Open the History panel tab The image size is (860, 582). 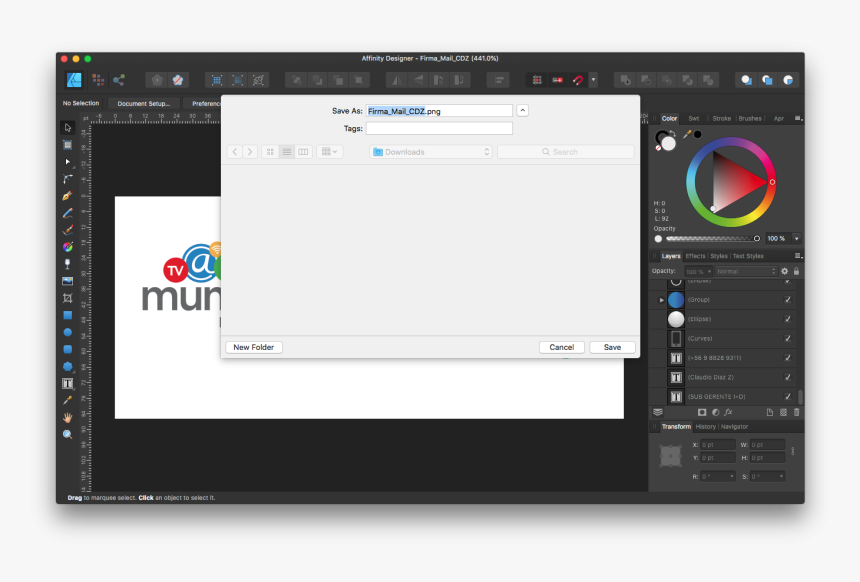pos(705,427)
